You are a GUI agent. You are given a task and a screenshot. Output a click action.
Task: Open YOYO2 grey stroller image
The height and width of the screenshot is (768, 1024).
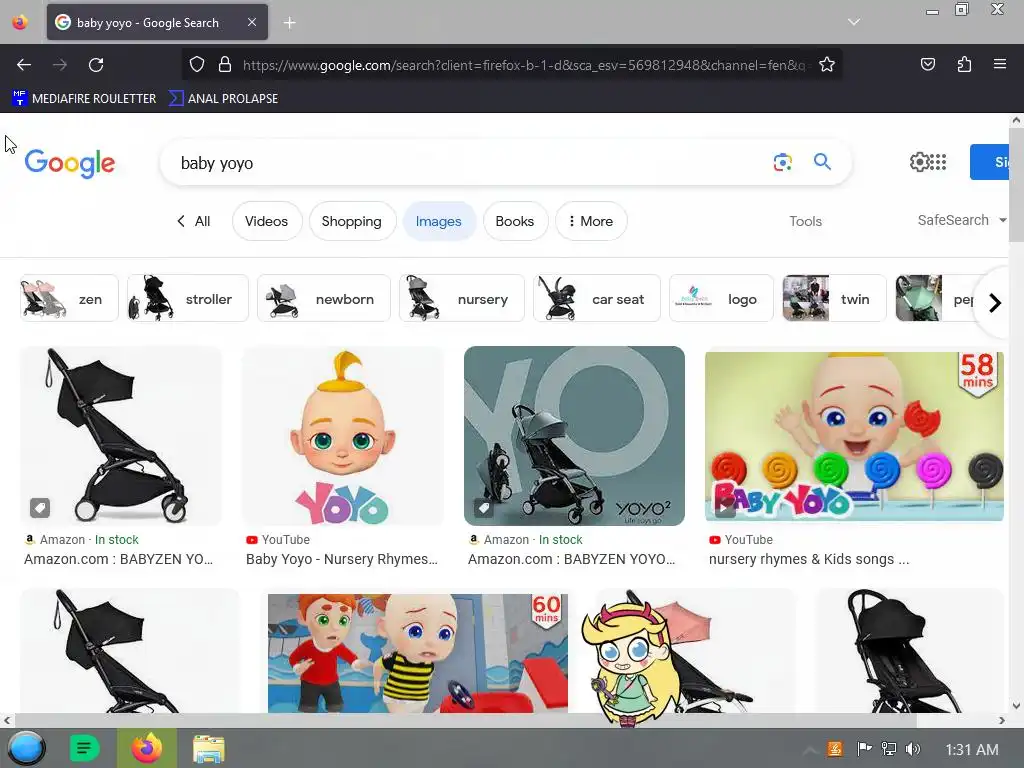pos(574,436)
